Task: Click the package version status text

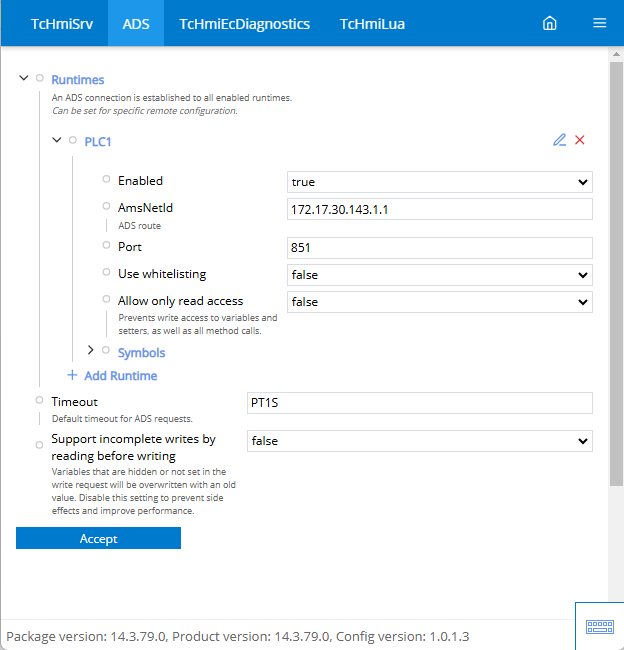Action: coord(238,636)
